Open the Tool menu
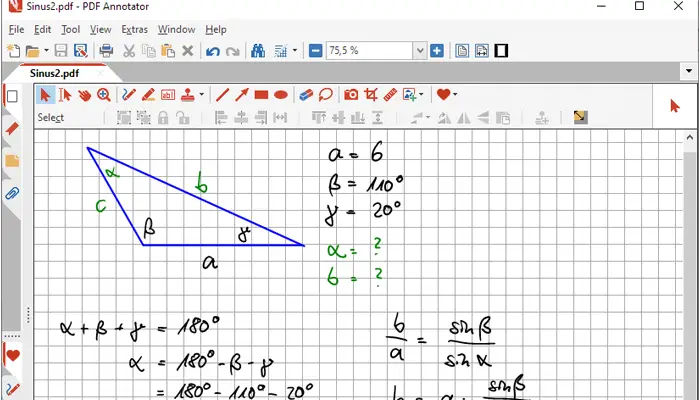The image size is (700, 400). click(71, 29)
